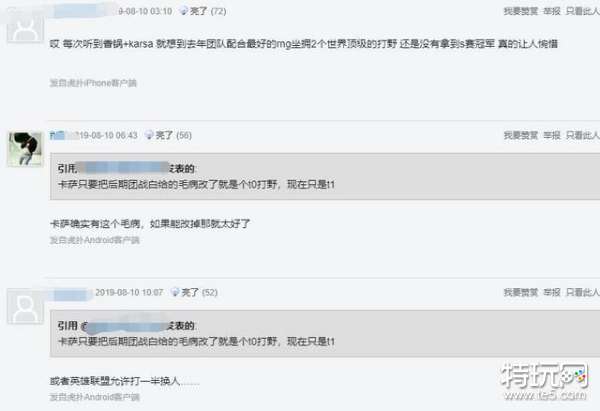Click the light bulb icon on the 56-likes comment
The width and height of the screenshot is (600, 411).
pyautogui.click(x=149, y=135)
